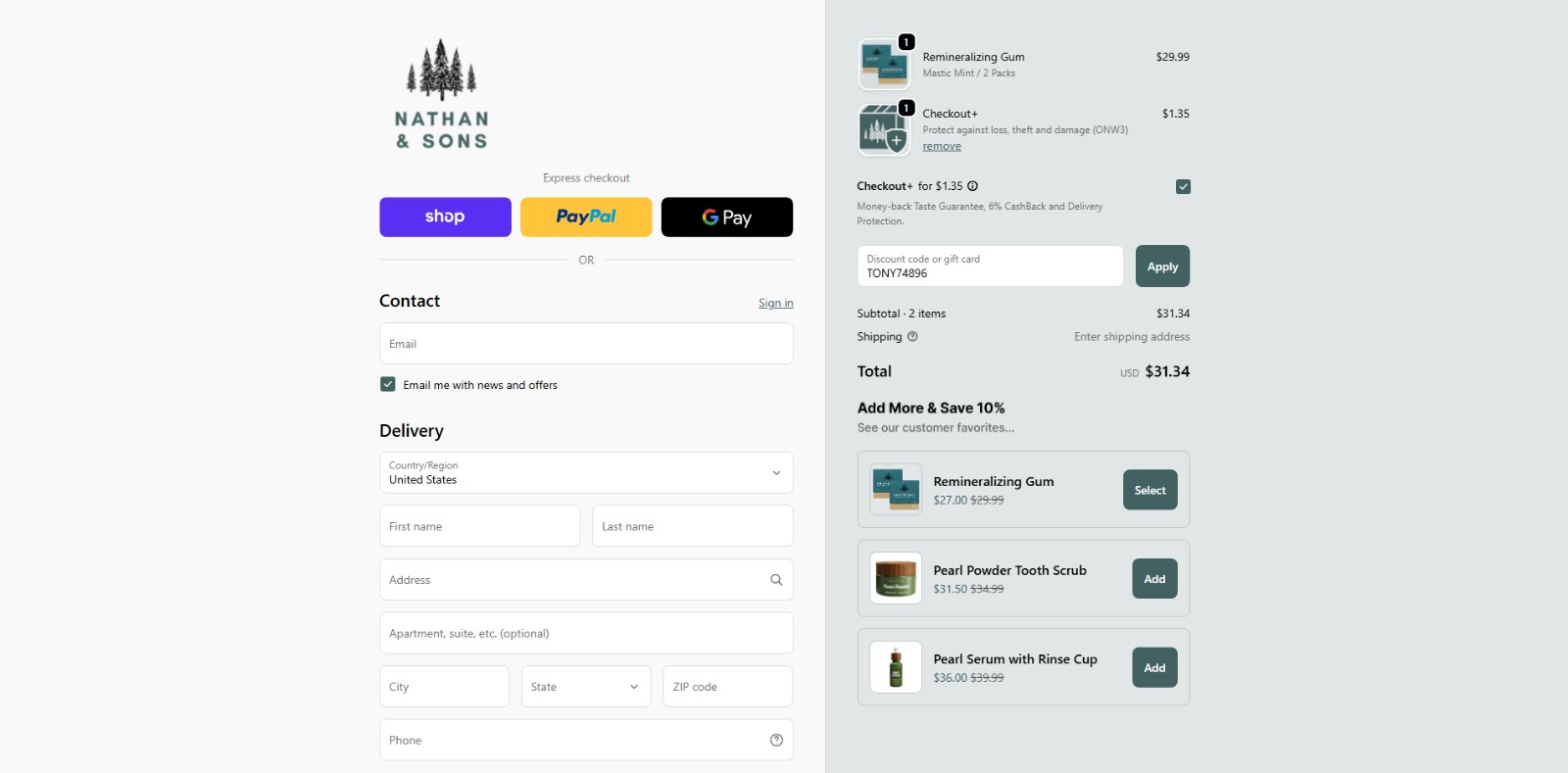
Task: Apply the discount code TONY74896
Action: (x=1162, y=266)
